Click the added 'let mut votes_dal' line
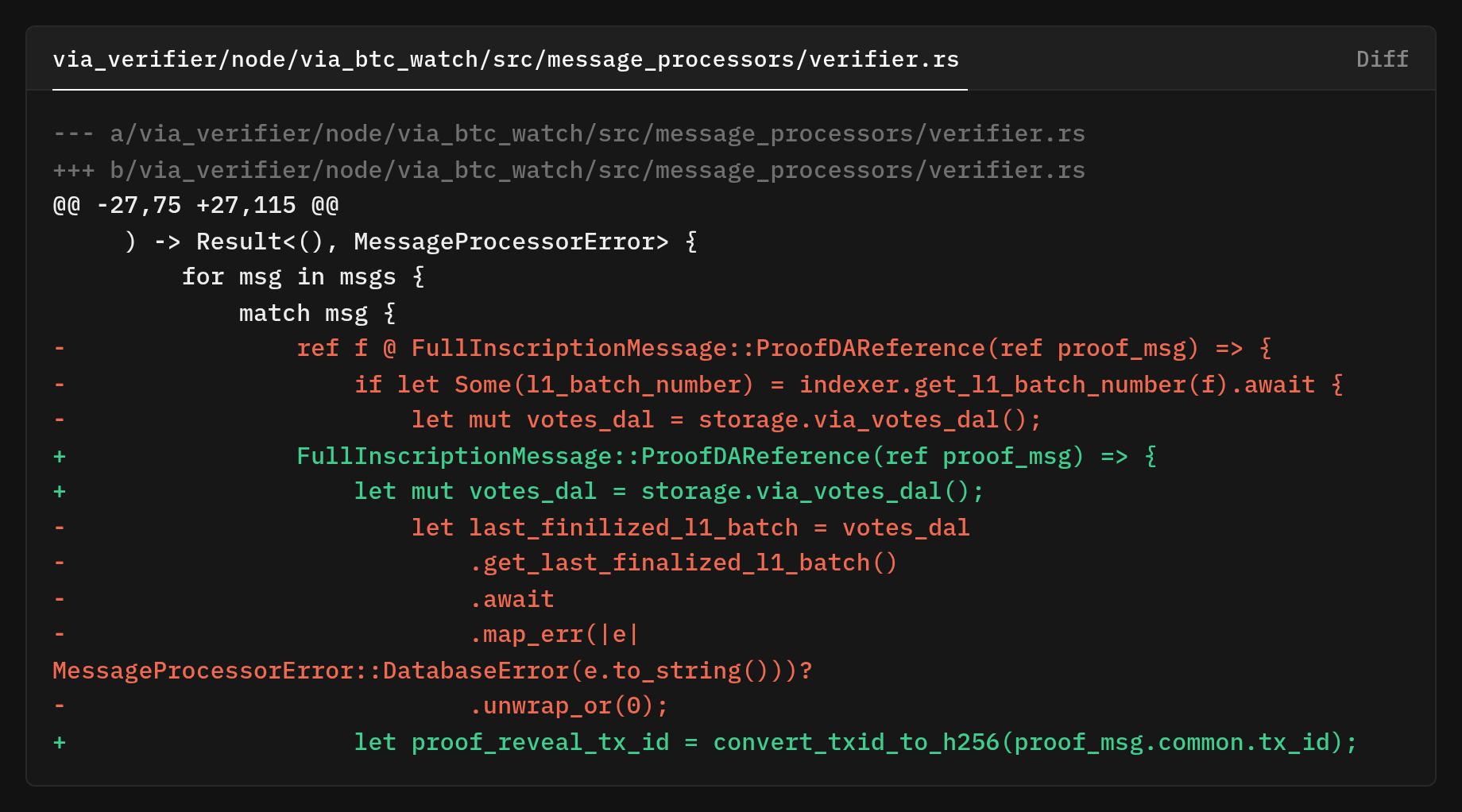1462x812 pixels. (x=519, y=492)
